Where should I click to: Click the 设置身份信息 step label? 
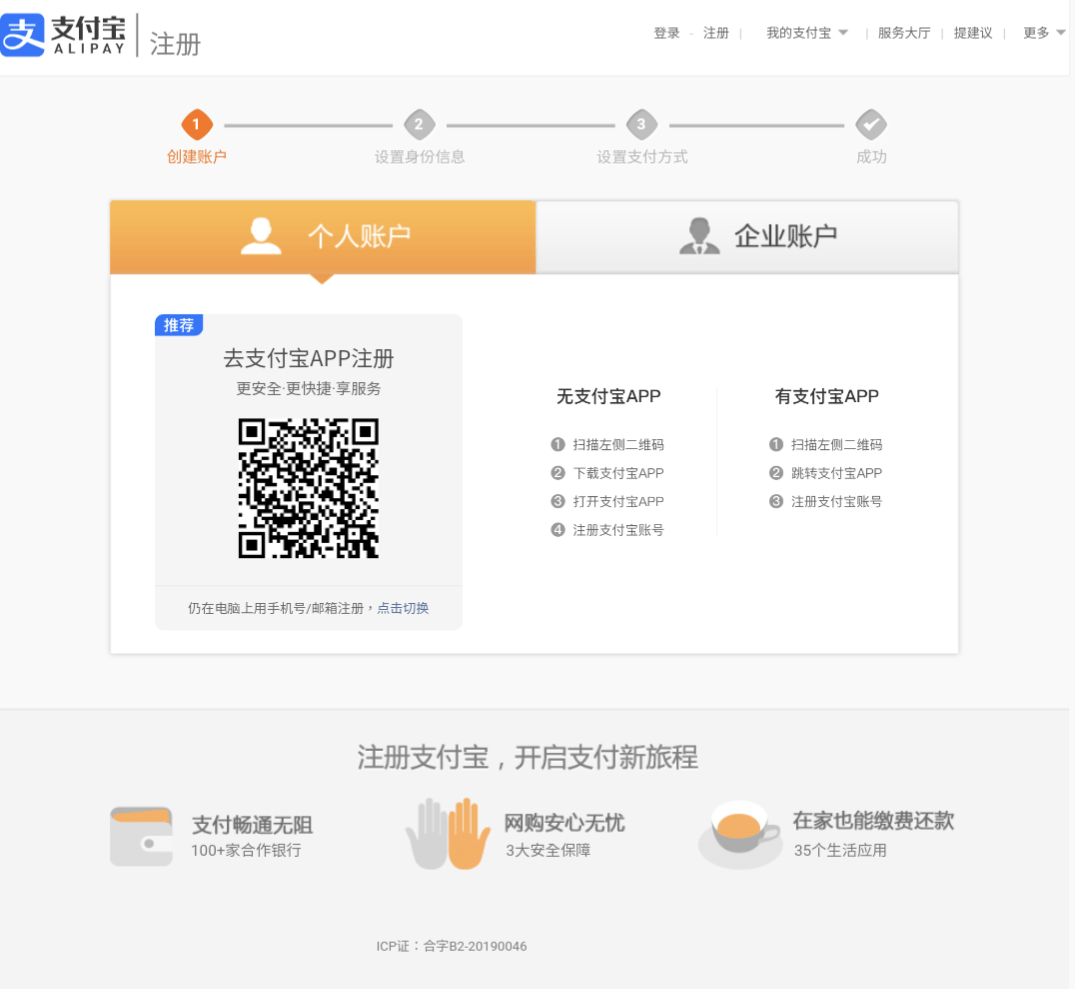420,157
